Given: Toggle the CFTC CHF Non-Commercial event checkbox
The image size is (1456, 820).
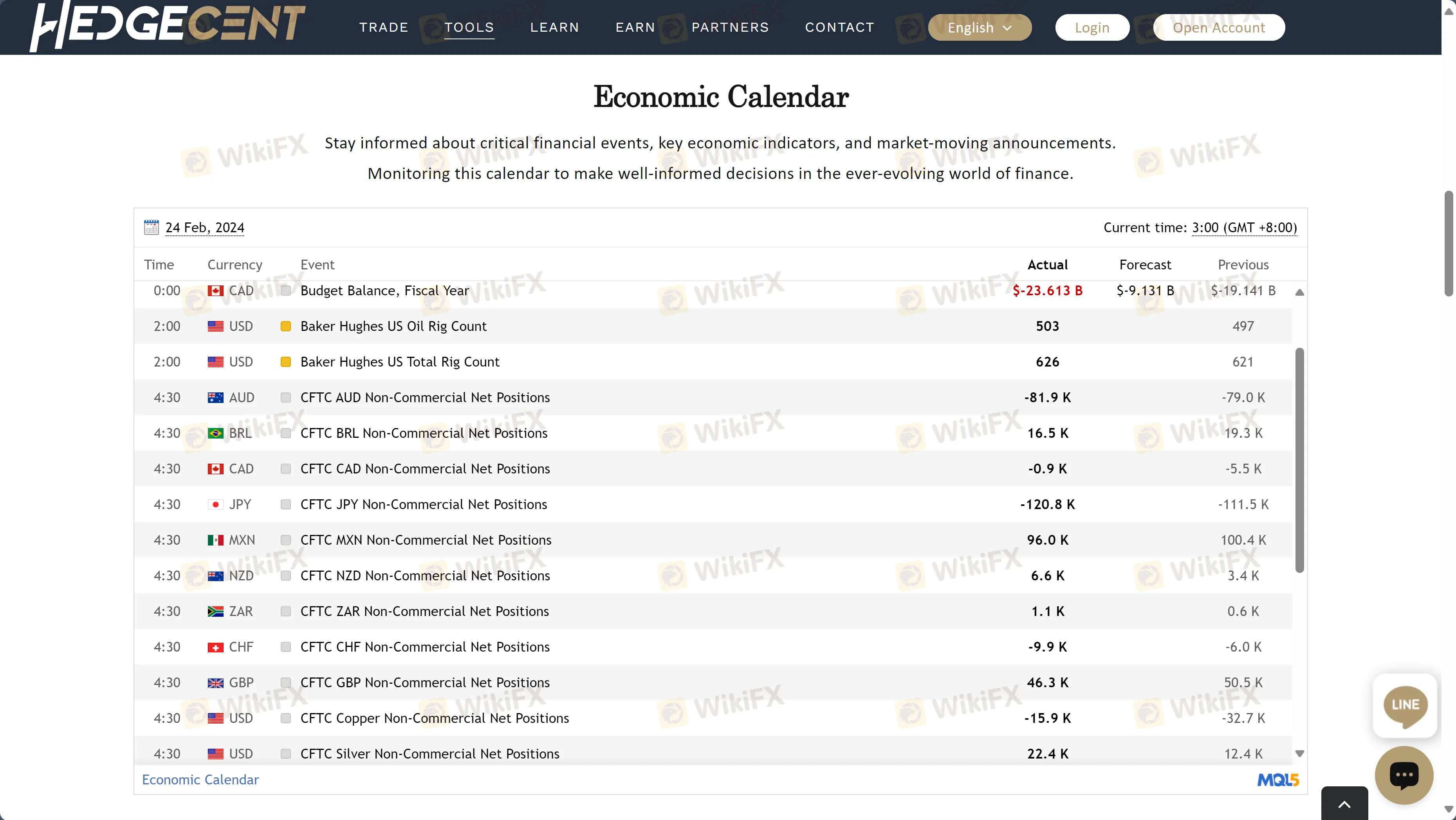Looking at the screenshot, I should coord(285,647).
